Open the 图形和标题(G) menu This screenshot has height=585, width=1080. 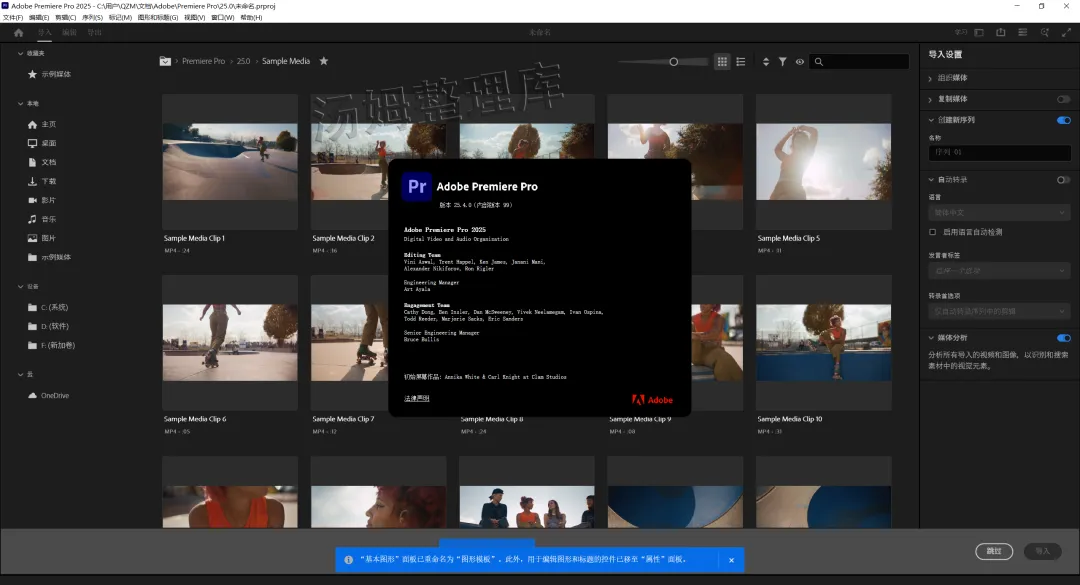(158, 17)
